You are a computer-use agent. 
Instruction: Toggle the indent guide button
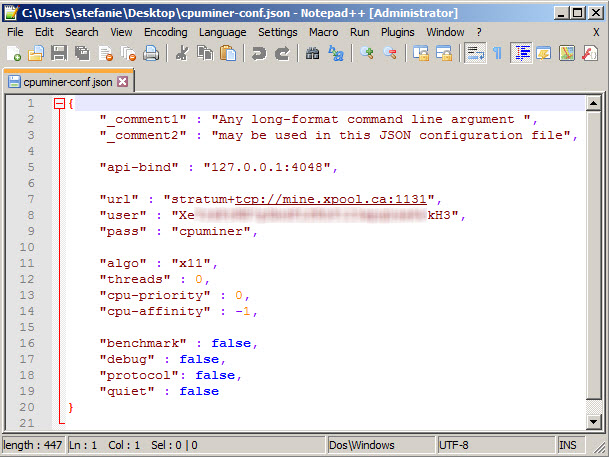tap(521, 53)
